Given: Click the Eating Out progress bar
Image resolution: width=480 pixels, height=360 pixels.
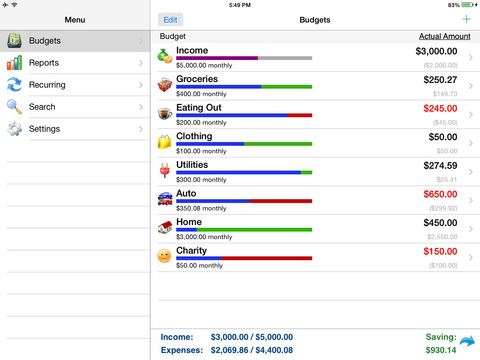Looking at the screenshot, I should point(244,115).
